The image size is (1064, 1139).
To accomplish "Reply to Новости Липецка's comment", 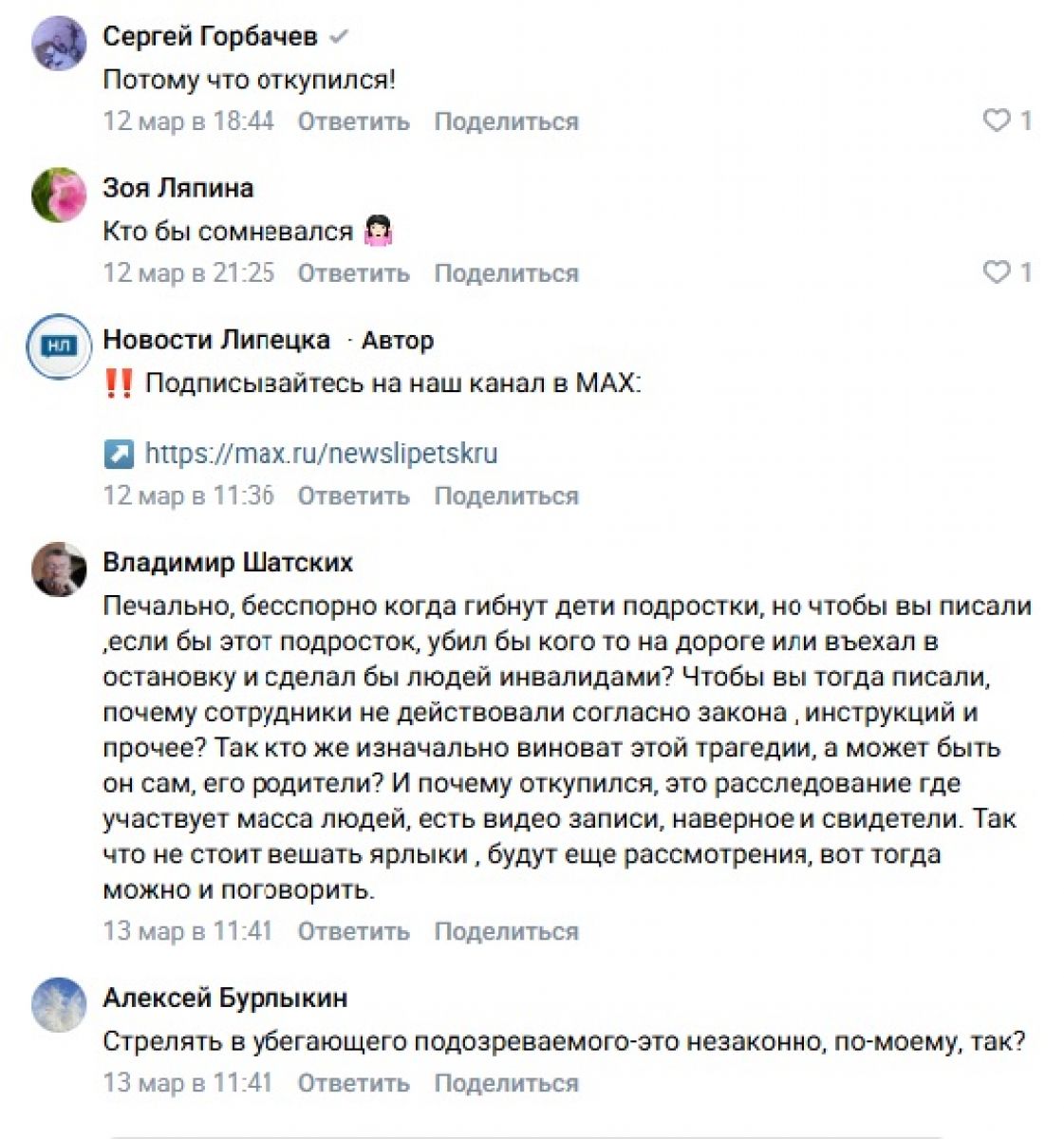I will pos(353,495).
